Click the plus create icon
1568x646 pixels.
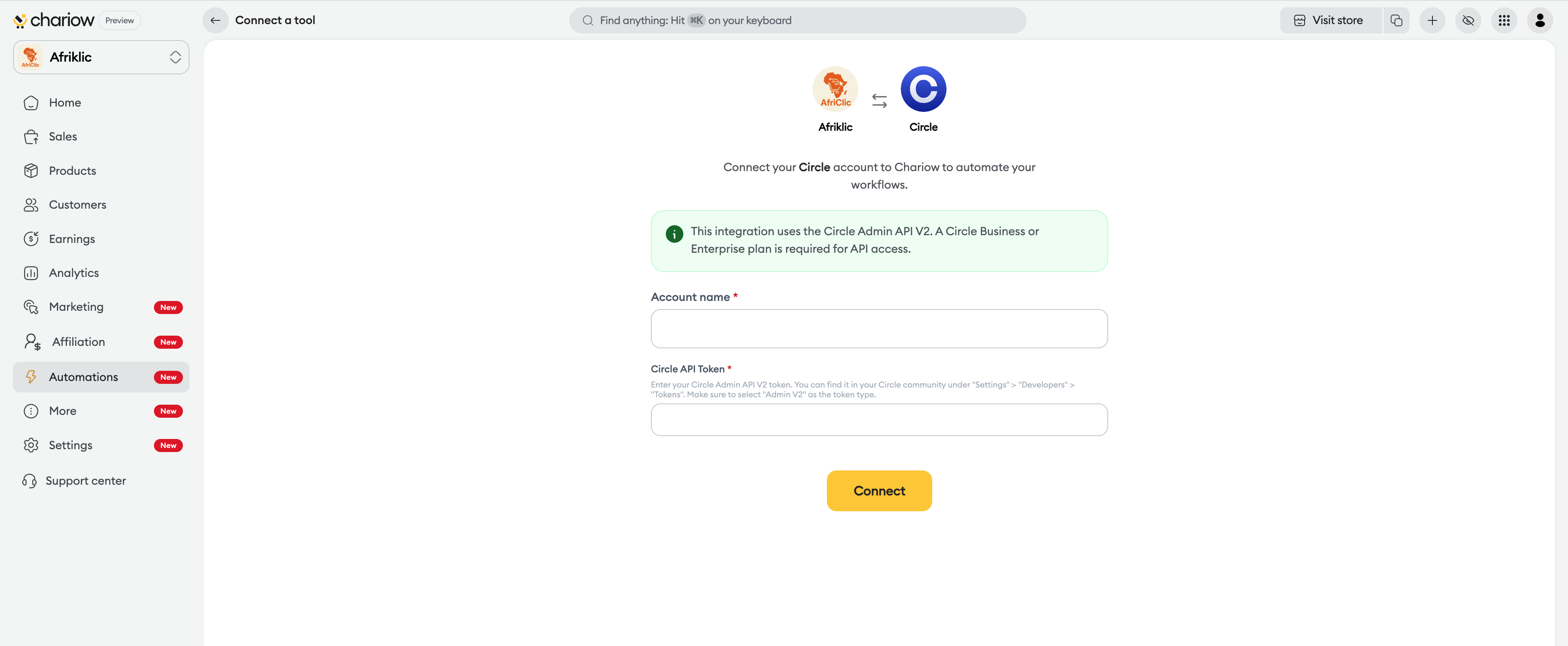tap(1432, 20)
